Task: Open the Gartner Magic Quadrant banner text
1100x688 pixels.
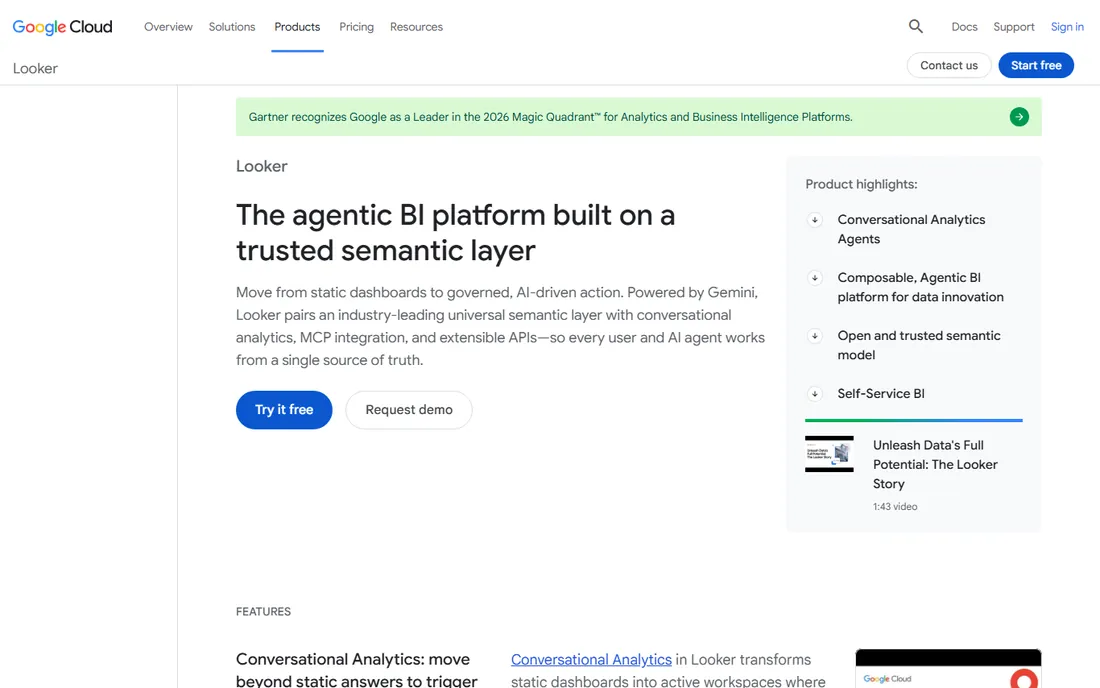Action: (x=550, y=117)
